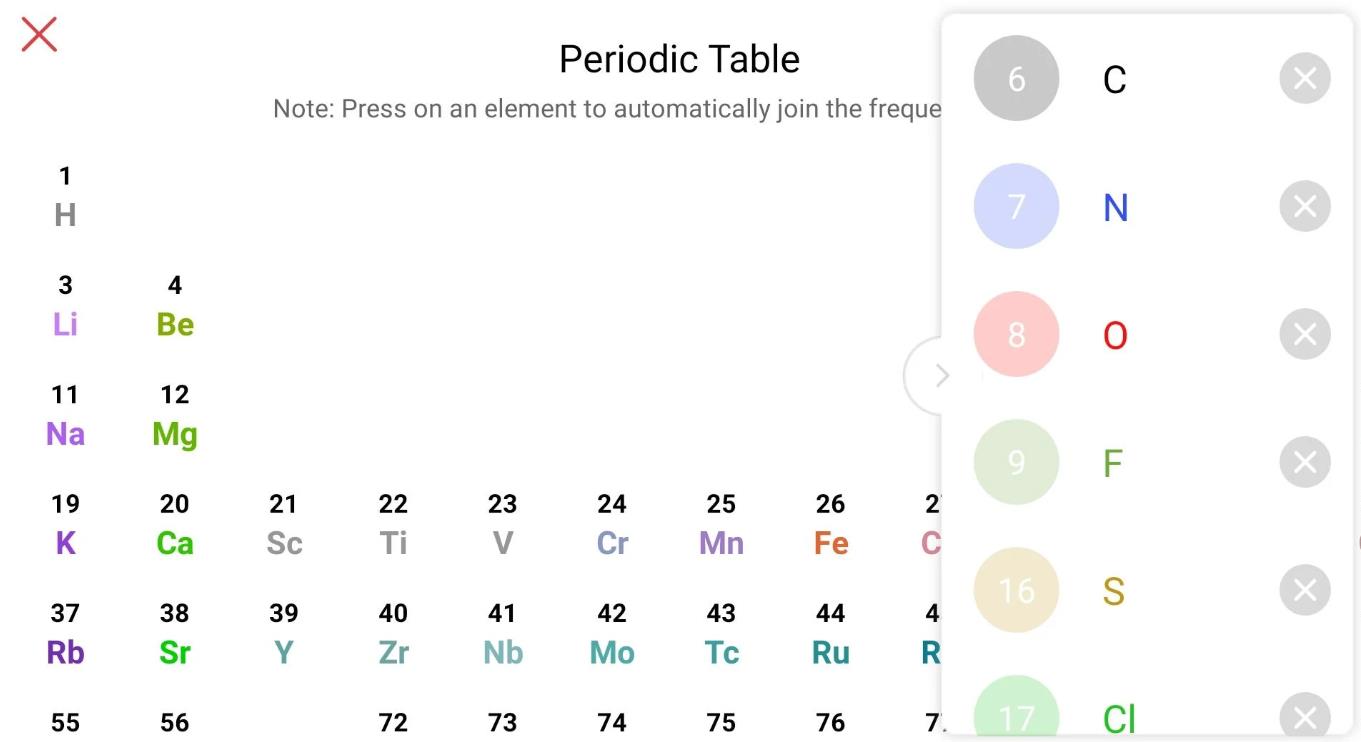Collapse the side panel with the chevron arrow

point(940,376)
